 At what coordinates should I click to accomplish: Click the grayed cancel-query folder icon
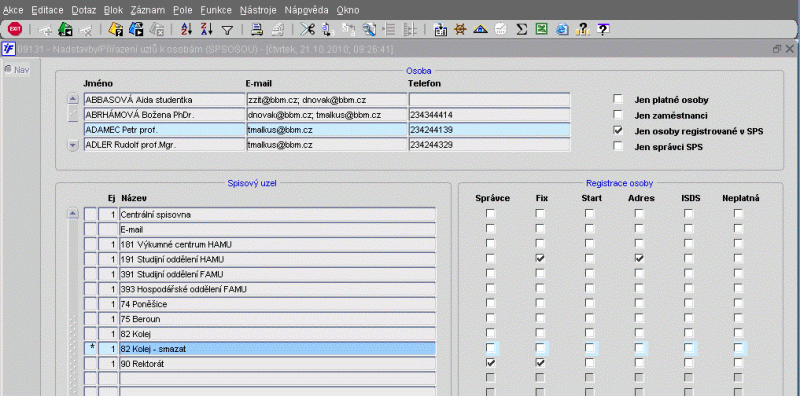pos(156,30)
